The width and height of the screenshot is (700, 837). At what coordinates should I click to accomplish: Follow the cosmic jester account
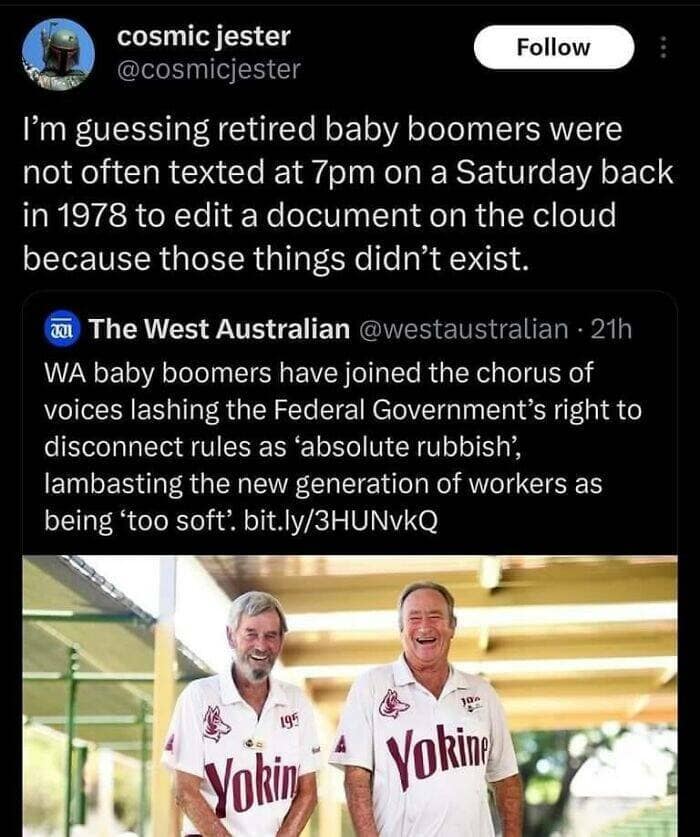click(x=554, y=47)
